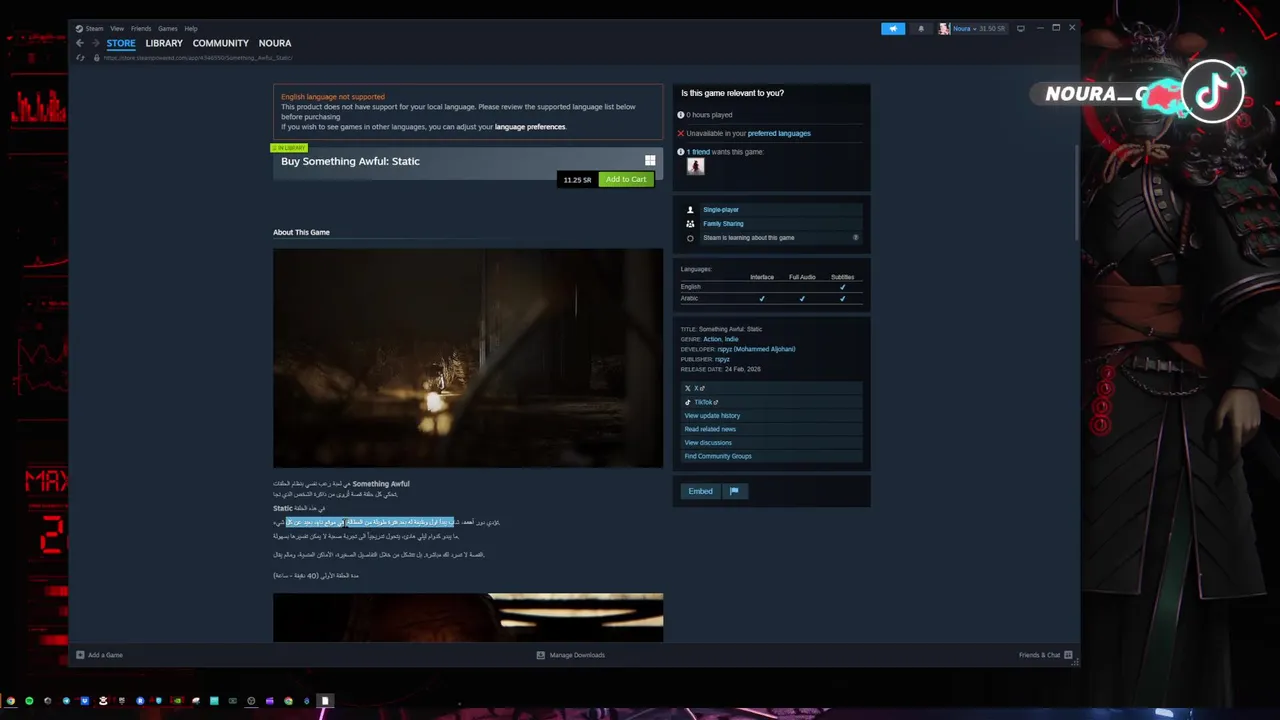
Task: Open language preferences link
Action: 530,127
